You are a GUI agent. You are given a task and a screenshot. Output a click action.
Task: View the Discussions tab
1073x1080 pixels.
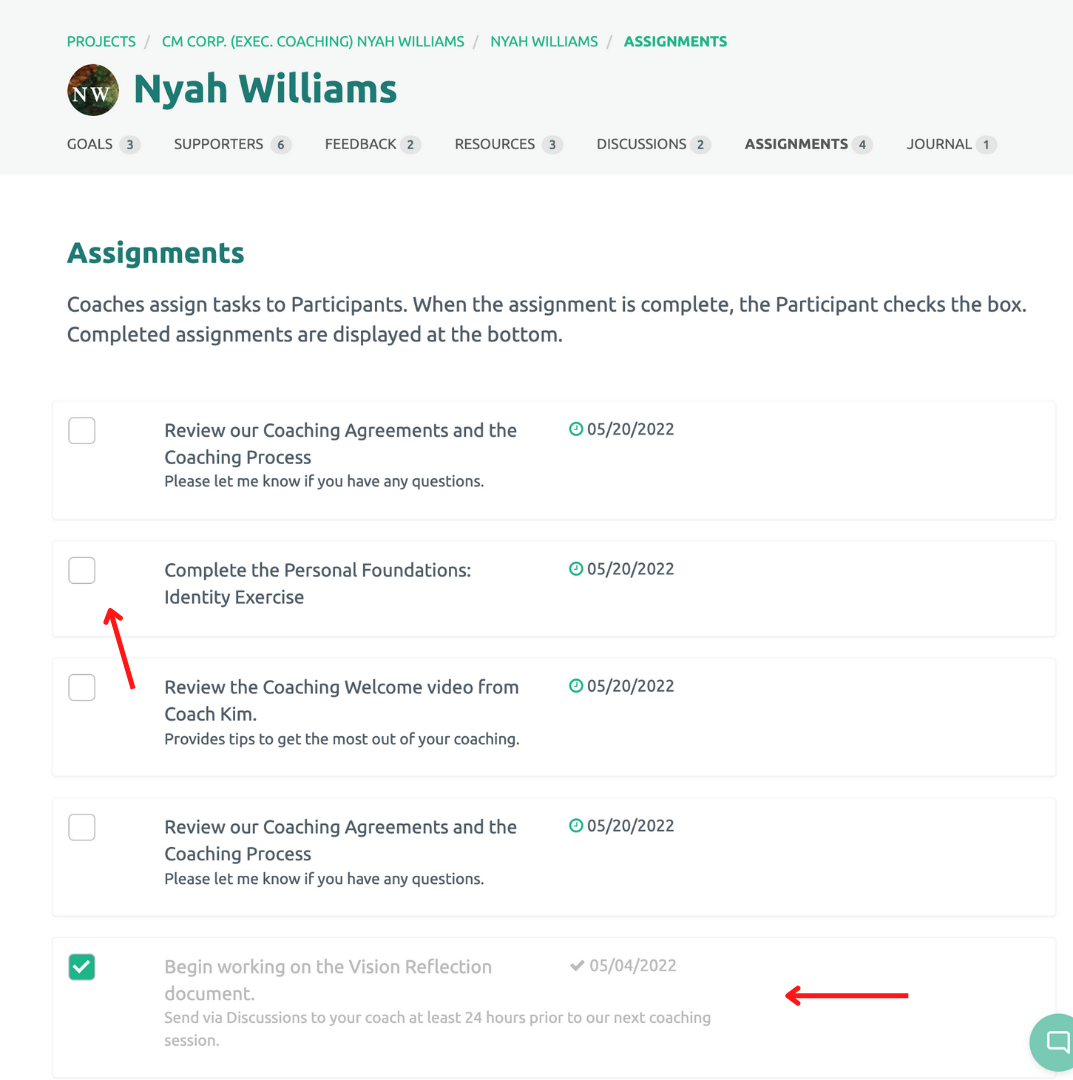coord(654,144)
